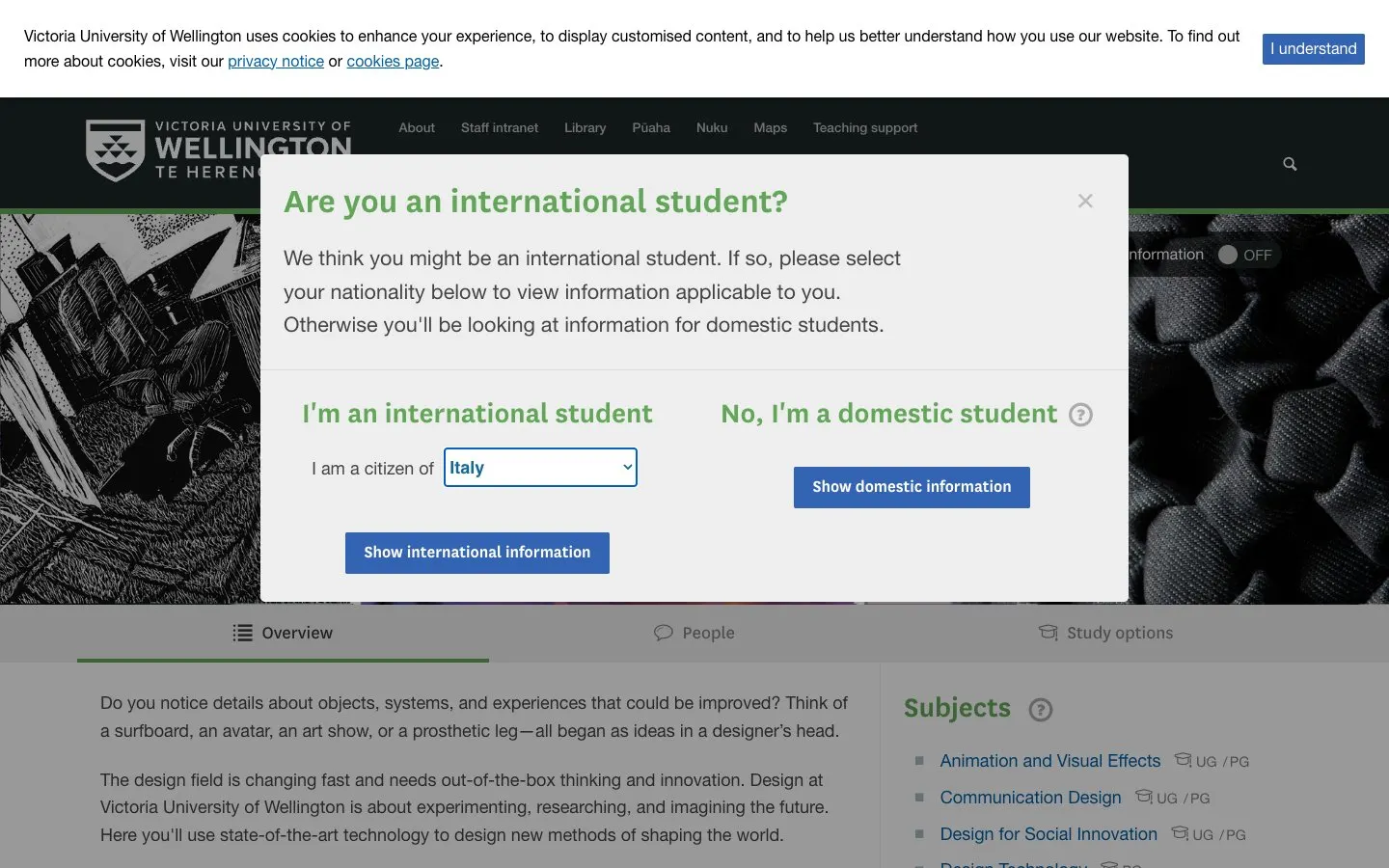Viewport: 1389px width, 868px height.
Task: Click graduation cap icon beside Communication Design
Action: (x=1144, y=797)
